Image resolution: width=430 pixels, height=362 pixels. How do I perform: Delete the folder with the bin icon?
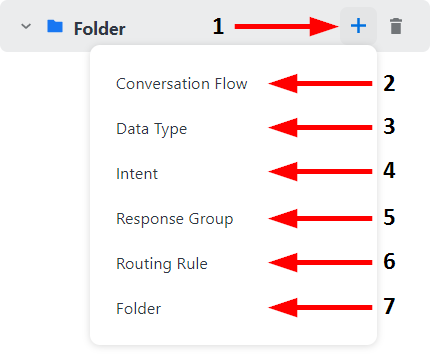396,26
